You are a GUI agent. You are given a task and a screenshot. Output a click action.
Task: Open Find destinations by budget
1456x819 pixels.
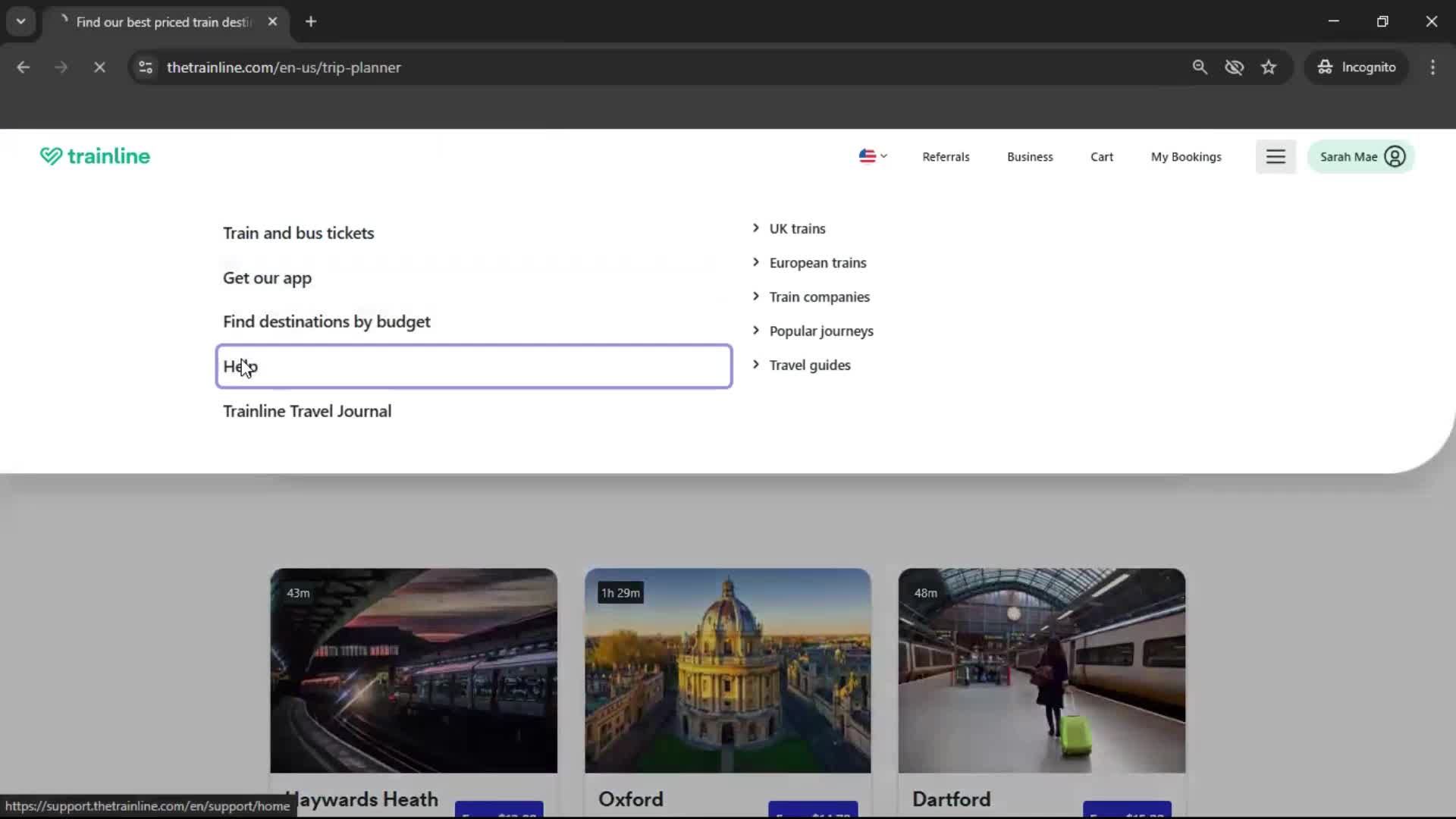326,321
